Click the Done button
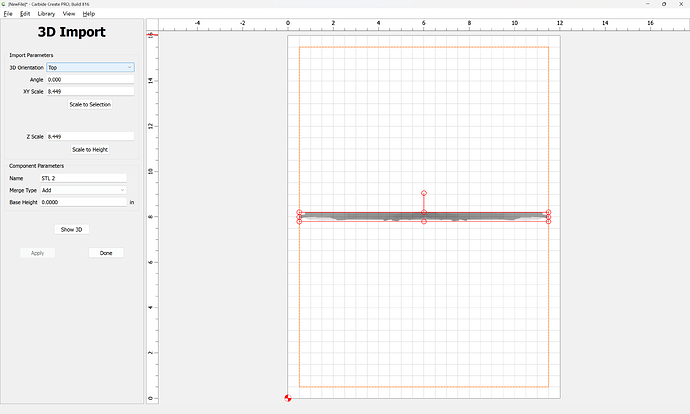Viewport: 690px width, 414px height. pos(106,253)
